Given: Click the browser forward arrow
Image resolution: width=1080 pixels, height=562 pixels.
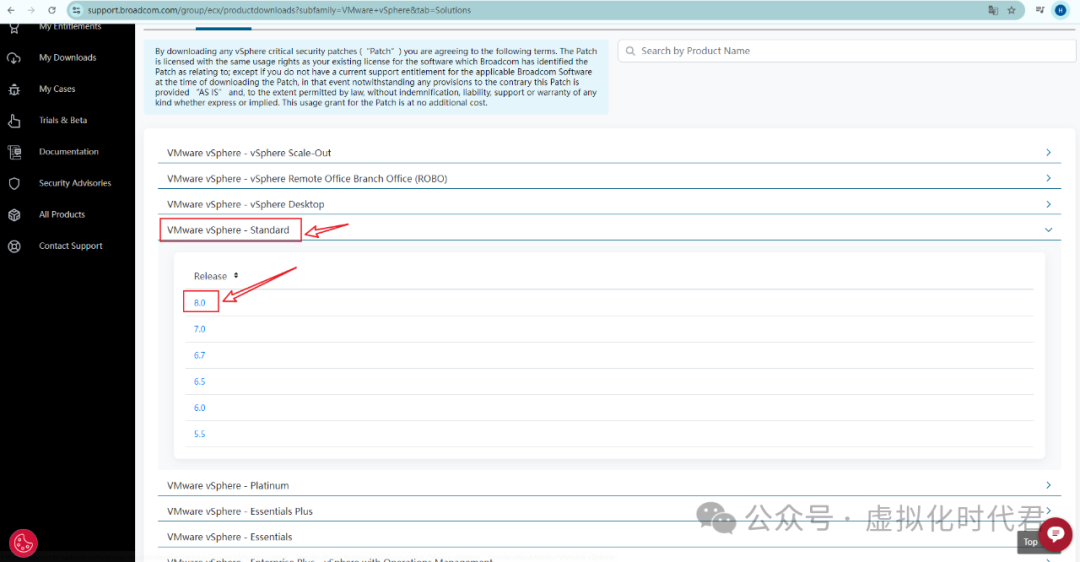Looking at the screenshot, I should pyautogui.click(x=31, y=10).
